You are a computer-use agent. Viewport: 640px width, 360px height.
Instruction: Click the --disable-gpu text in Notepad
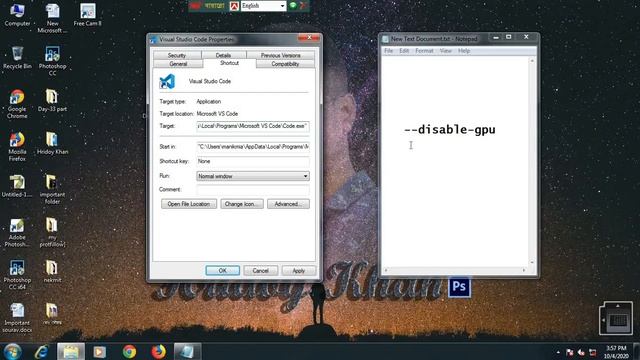450,130
